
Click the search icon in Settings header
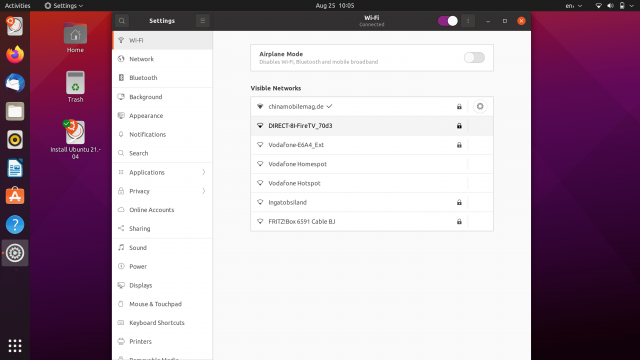click(x=122, y=21)
